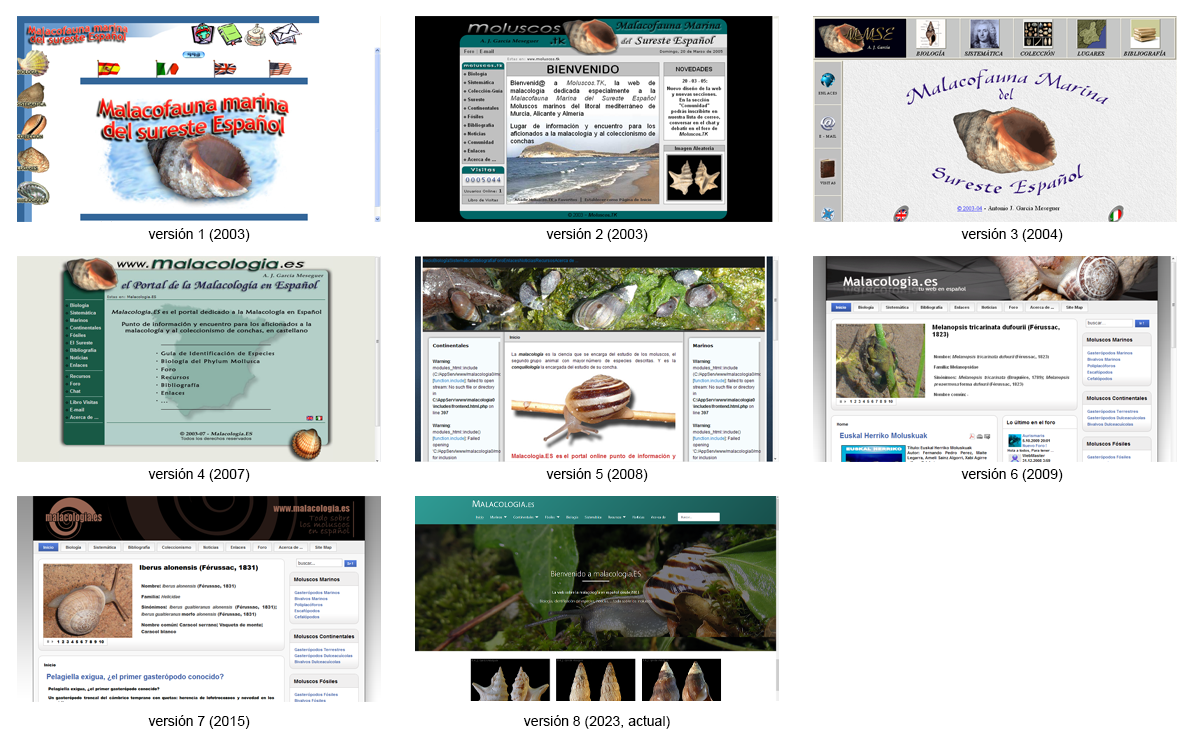The width and height of the screenshot is (1194, 735).
Task: Click the ©2003-04 link in versión 3
Action: tap(969, 209)
